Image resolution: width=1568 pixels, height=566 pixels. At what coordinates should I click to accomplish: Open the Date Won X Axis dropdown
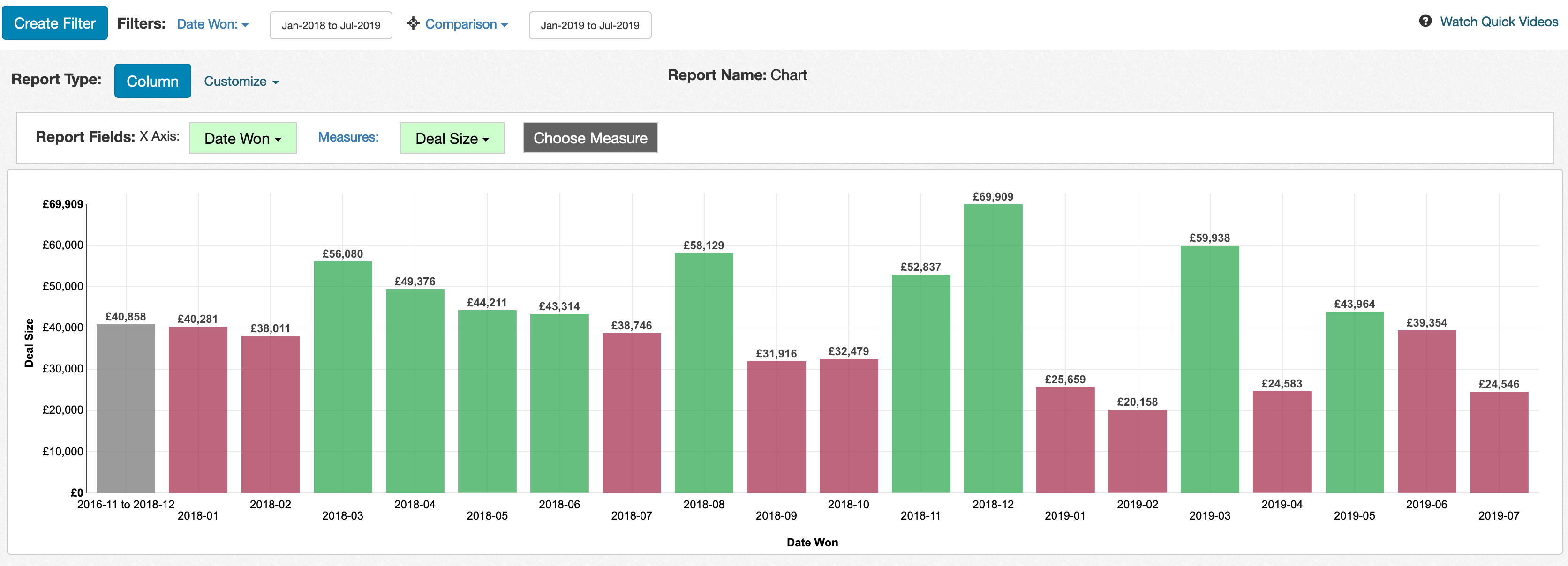[x=243, y=138]
